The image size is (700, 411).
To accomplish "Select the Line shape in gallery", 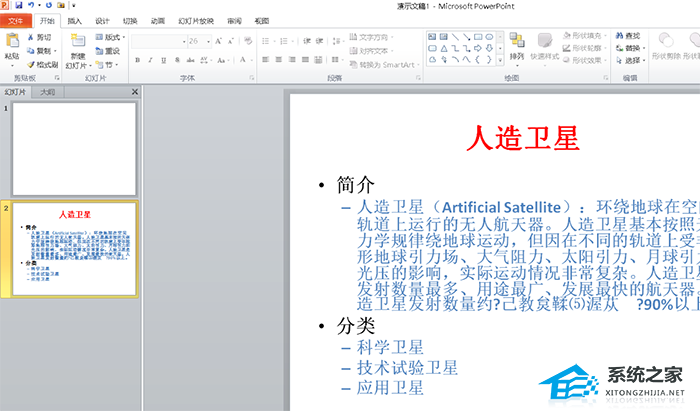I will tap(455, 37).
